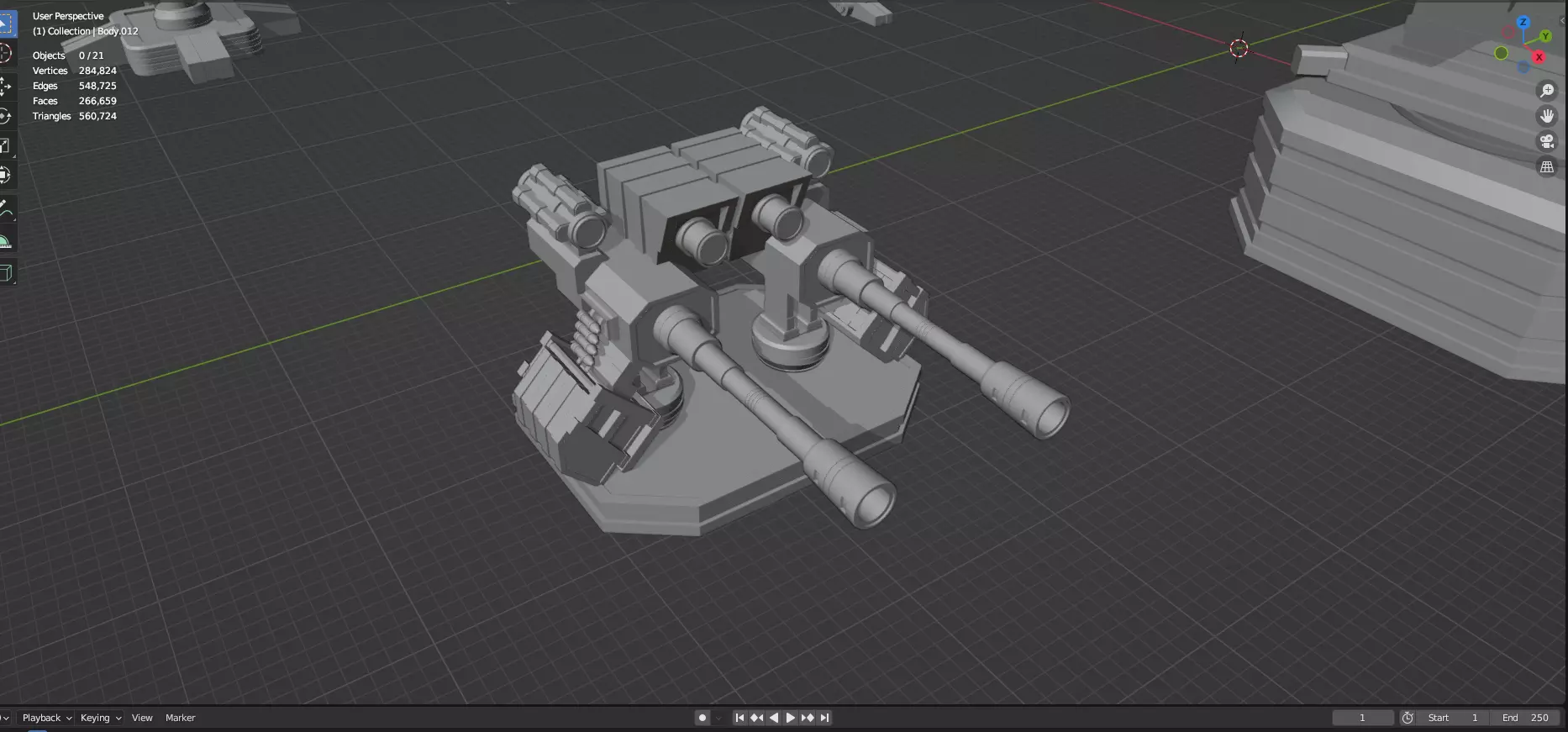The height and width of the screenshot is (732, 1568).
Task: Snap view to negative Y axis circle
Action: click(x=1502, y=53)
